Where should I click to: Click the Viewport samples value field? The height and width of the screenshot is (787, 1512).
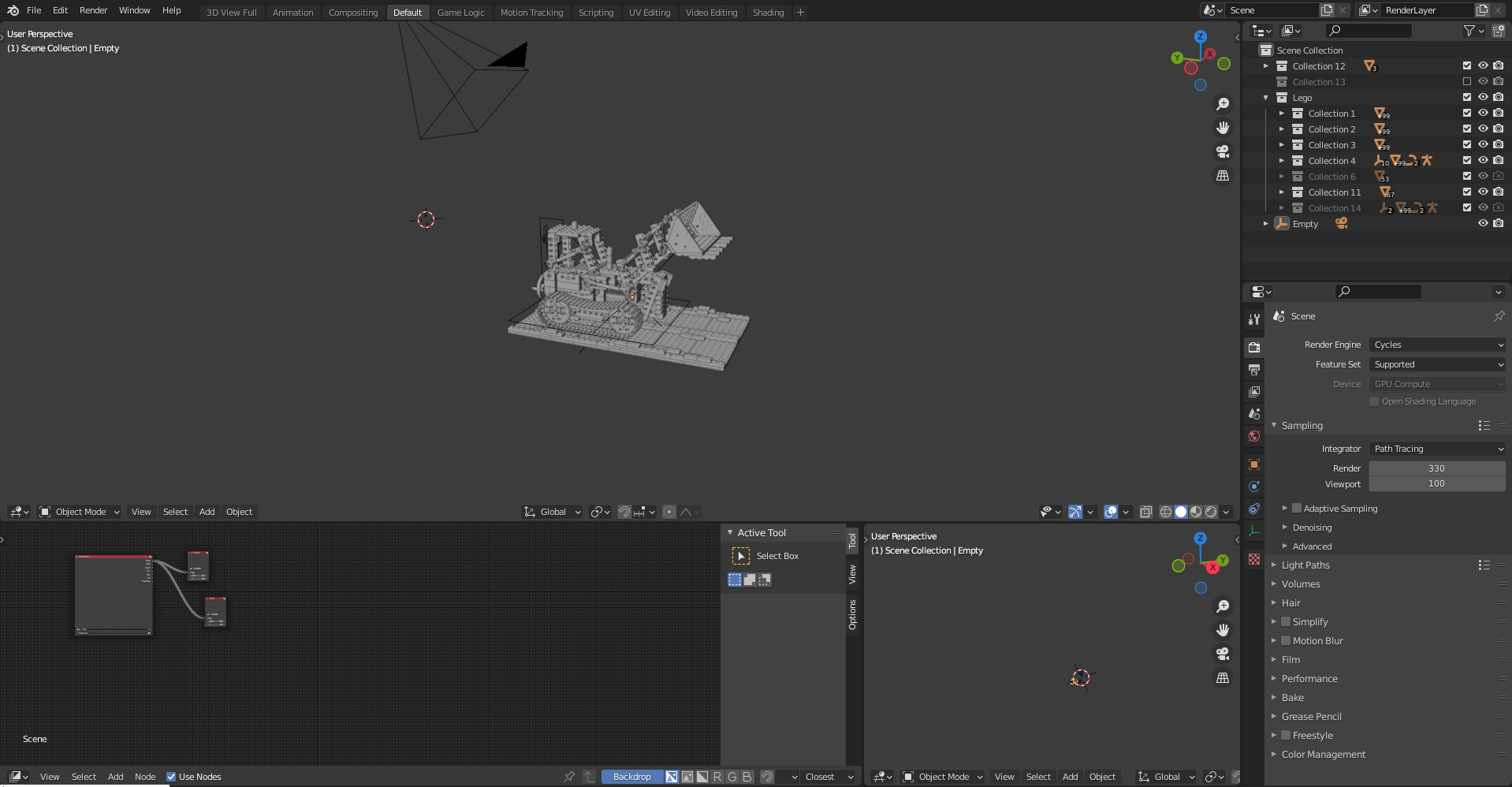pyautogui.click(x=1436, y=483)
